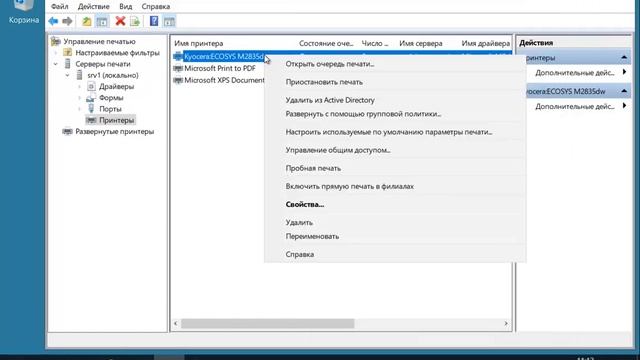Open Дополнительные действия under Принтеры section
This screenshot has height=360, width=640.
[575, 73]
